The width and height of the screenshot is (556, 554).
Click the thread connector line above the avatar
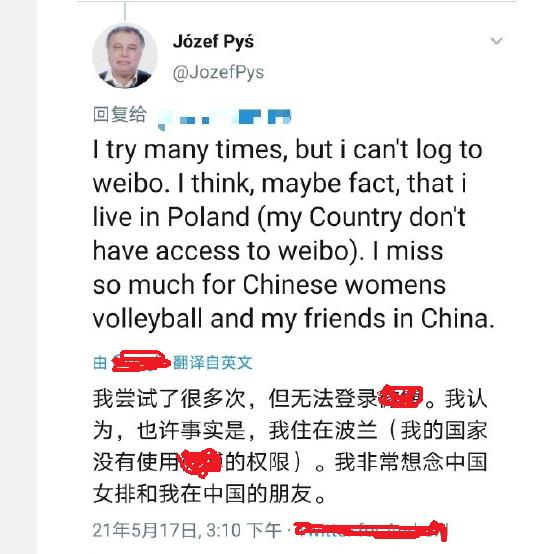125,11
